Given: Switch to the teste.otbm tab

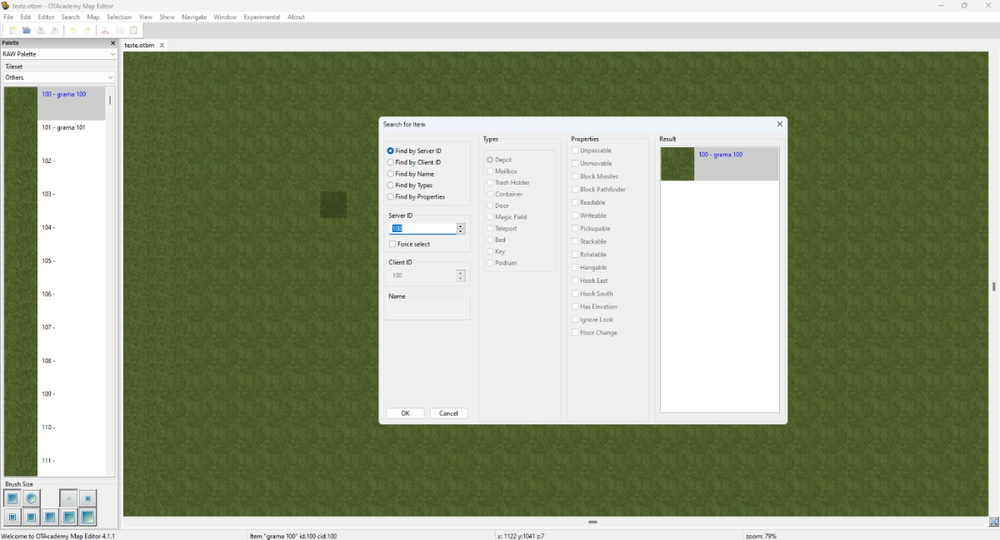Looking at the screenshot, I should 139,45.
